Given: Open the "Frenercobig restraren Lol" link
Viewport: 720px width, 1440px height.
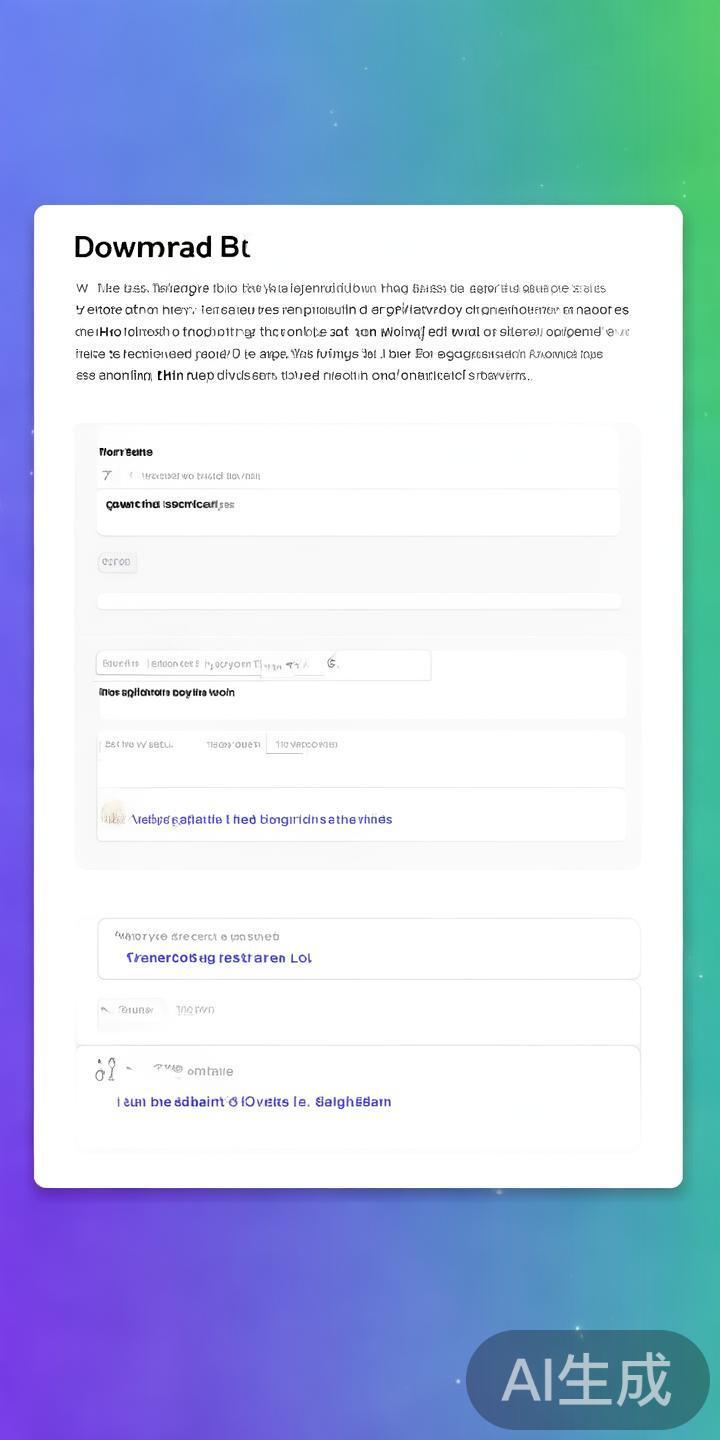Looking at the screenshot, I should (219, 958).
